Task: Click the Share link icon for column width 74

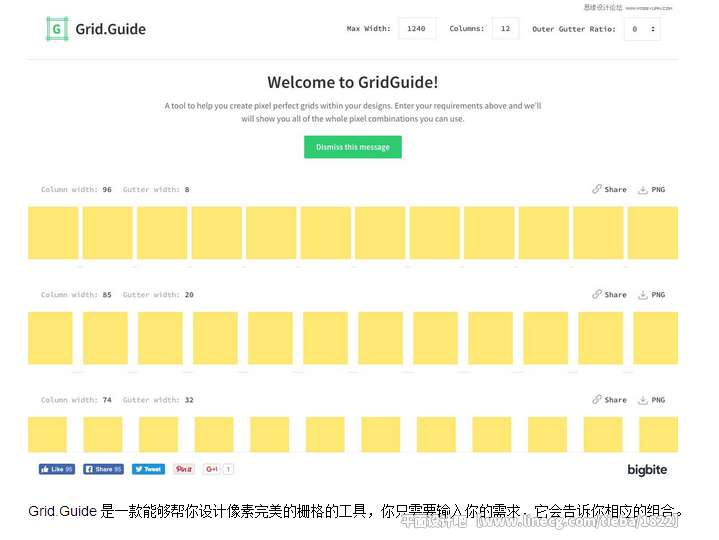Action: point(597,399)
